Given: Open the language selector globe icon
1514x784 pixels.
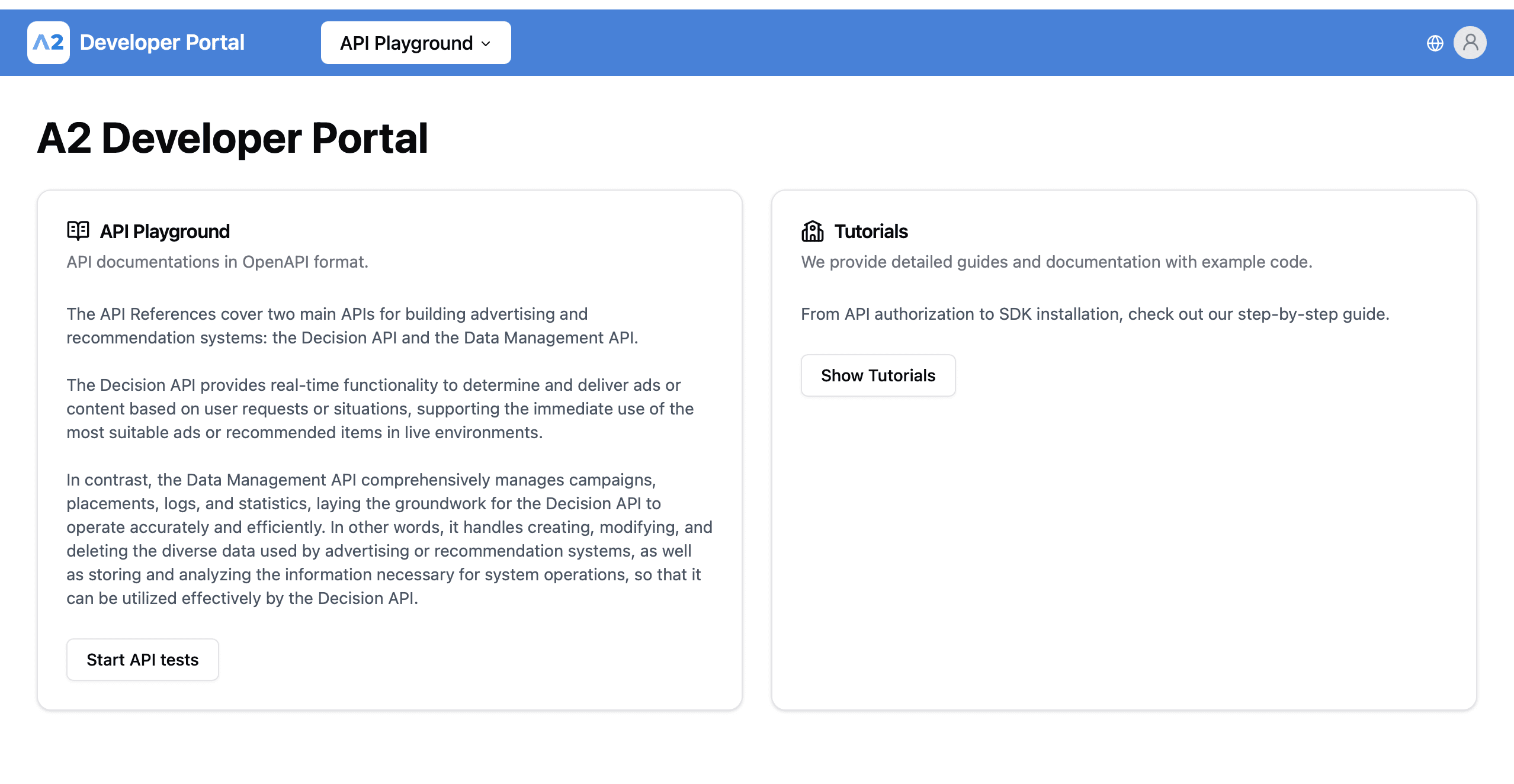Looking at the screenshot, I should point(1435,43).
